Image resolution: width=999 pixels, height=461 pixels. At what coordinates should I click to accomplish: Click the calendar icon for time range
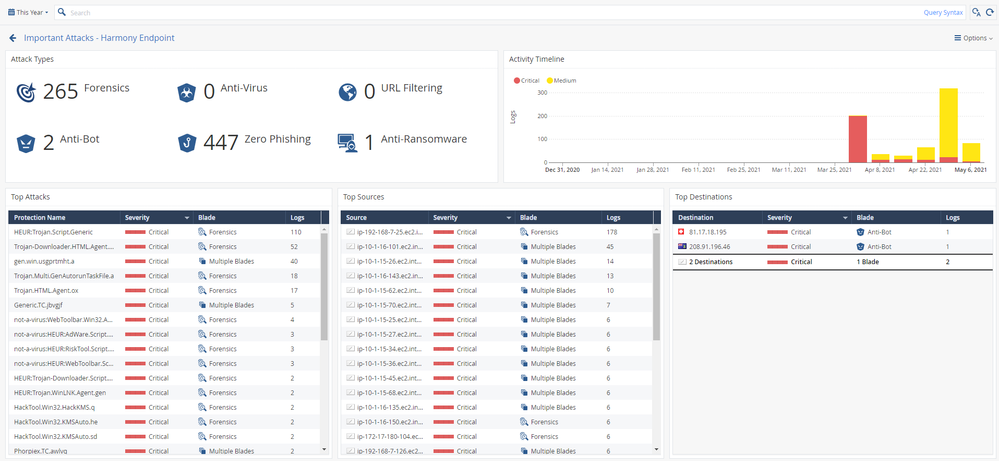[x=11, y=12]
